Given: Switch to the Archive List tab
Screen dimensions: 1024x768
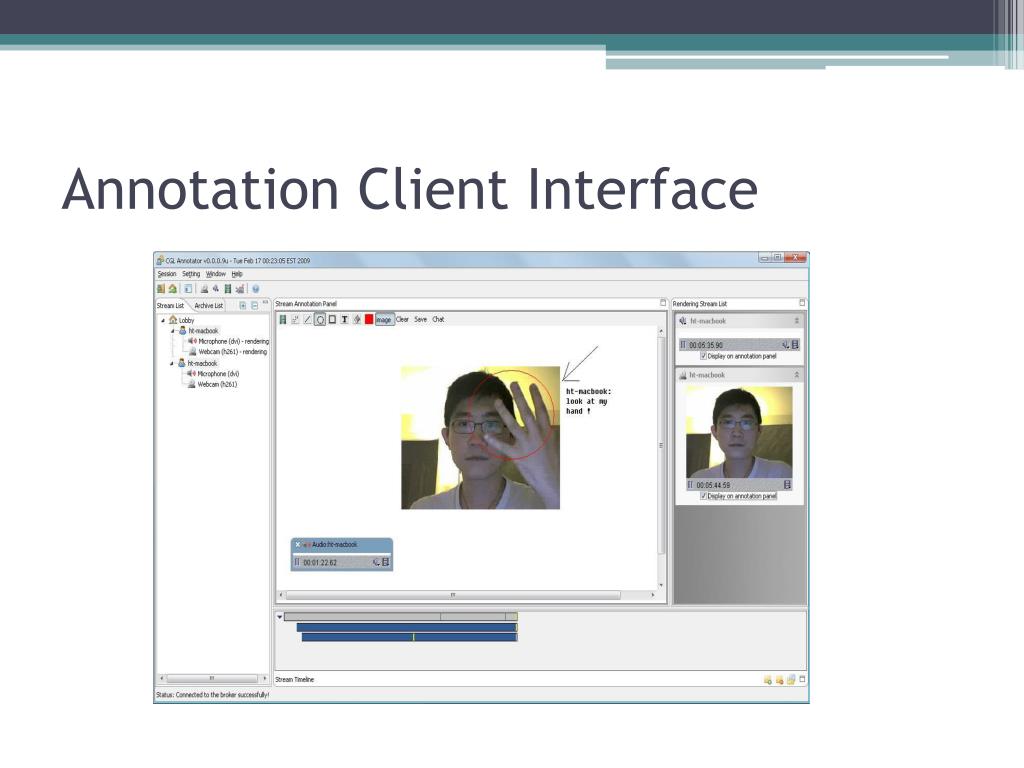Looking at the screenshot, I should pyautogui.click(x=208, y=306).
